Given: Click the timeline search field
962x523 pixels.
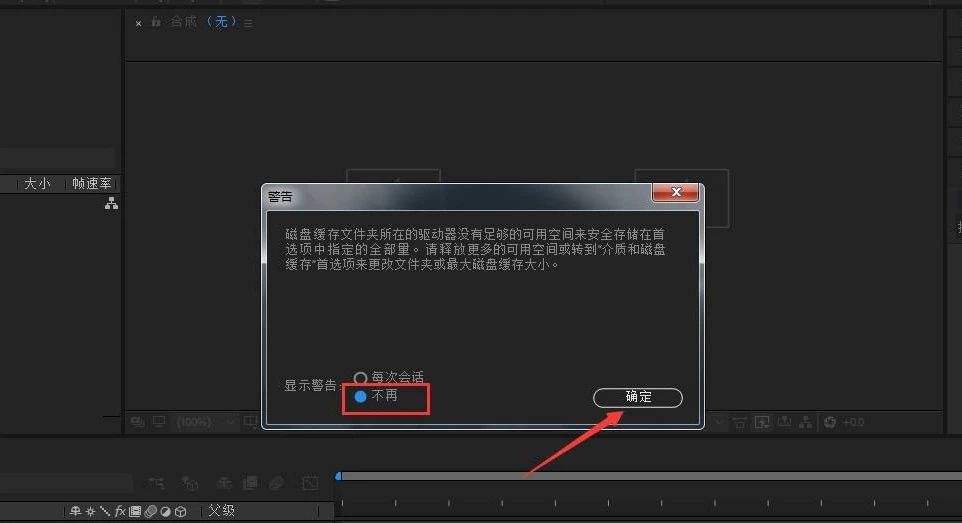Looking at the screenshot, I should coord(66,482).
